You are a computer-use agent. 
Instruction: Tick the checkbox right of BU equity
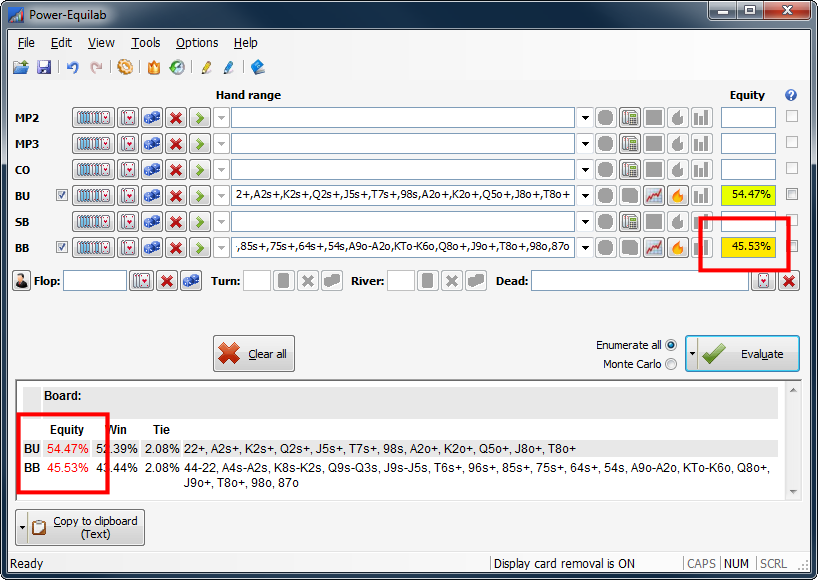tap(792, 195)
